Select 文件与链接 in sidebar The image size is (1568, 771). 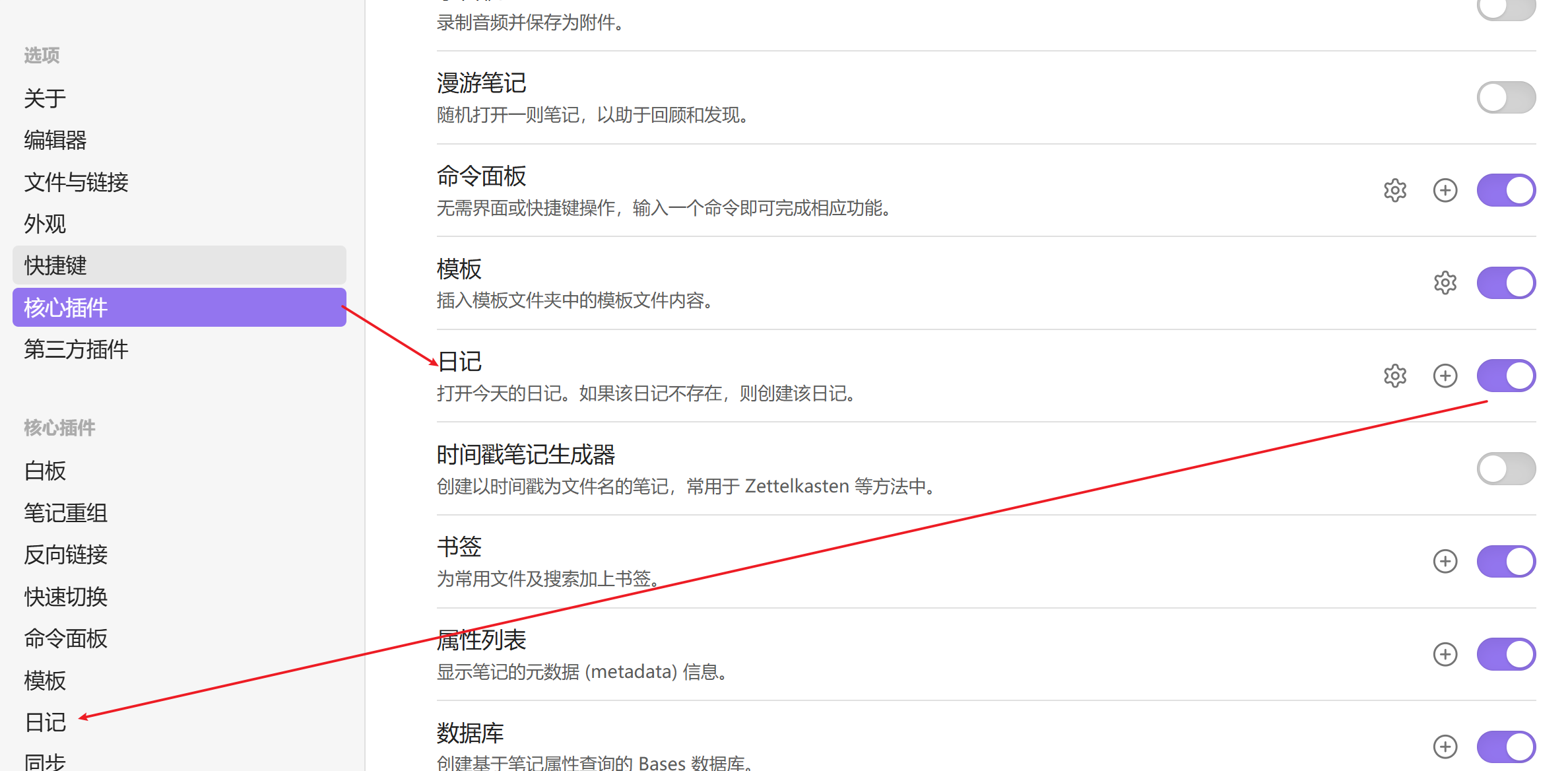(x=76, y=182)
